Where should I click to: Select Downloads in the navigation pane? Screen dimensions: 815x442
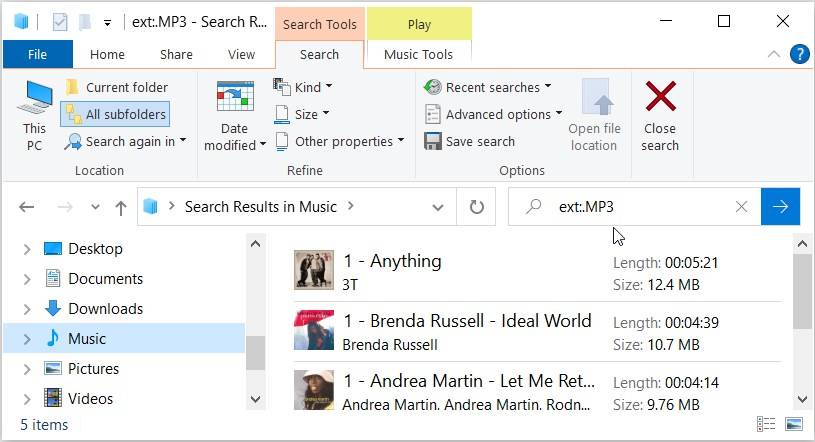click(x=106, y=308)
